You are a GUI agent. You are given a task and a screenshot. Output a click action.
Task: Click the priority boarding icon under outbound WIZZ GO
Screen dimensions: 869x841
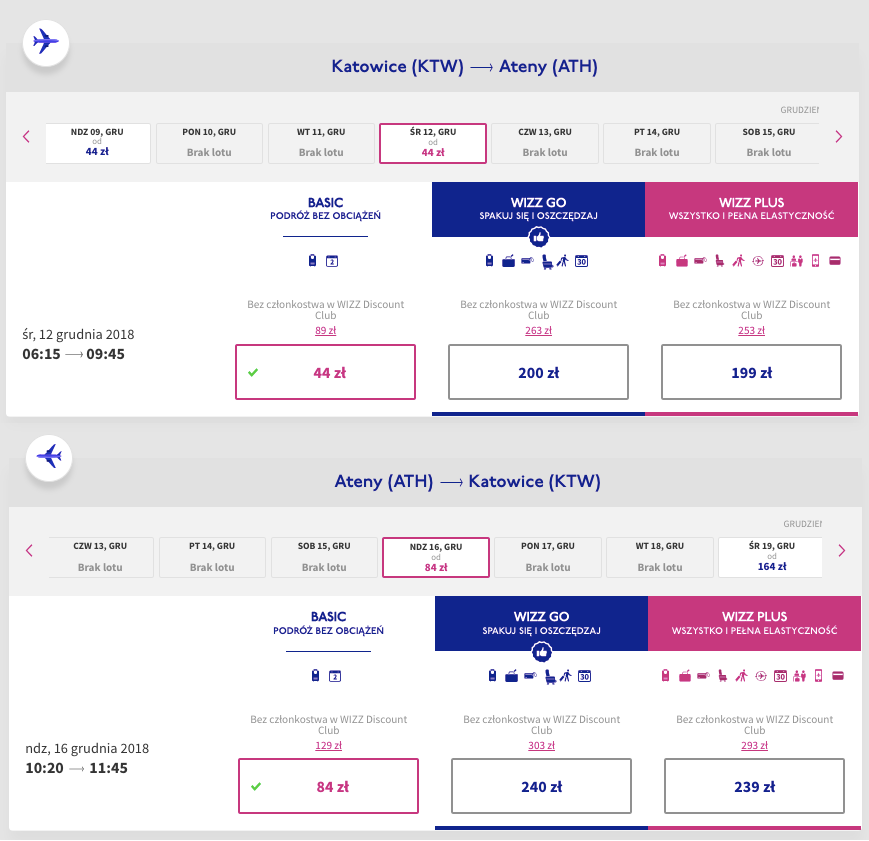[563, 261]
